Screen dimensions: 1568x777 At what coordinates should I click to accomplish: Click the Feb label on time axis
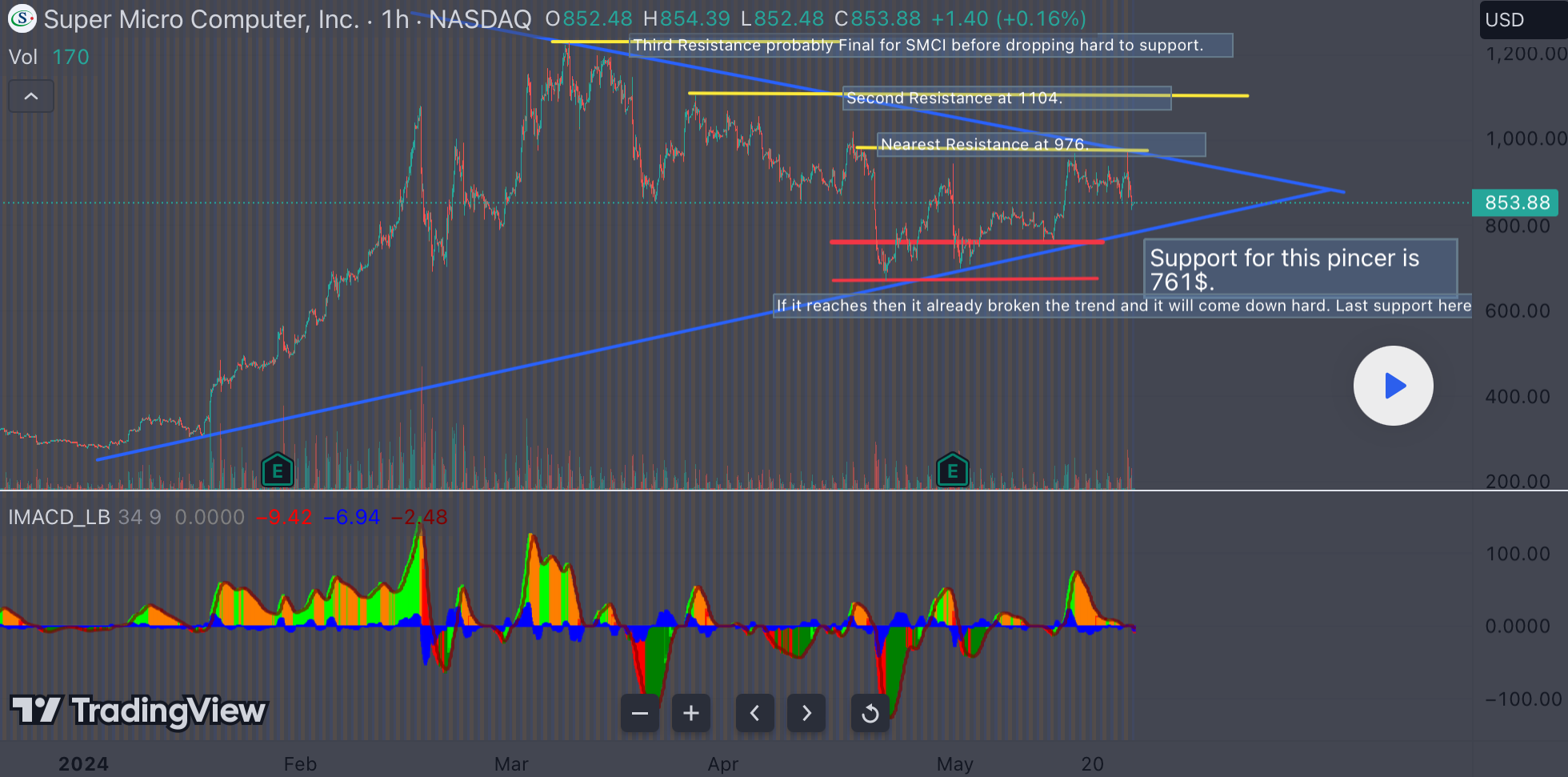pyautogui.click(x=300, y=764)
